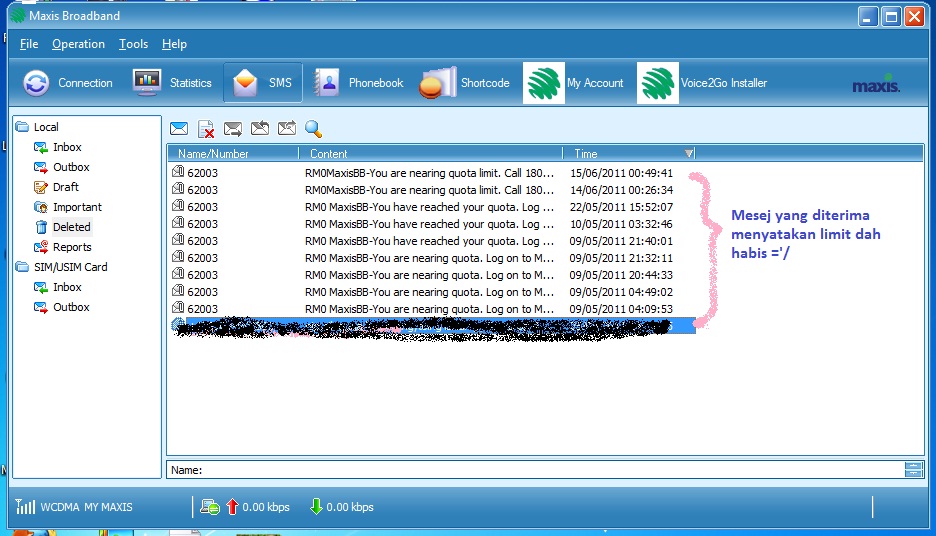
Task: Click the upload speed 0.00 kbps indicator
Action: (258, 507)
